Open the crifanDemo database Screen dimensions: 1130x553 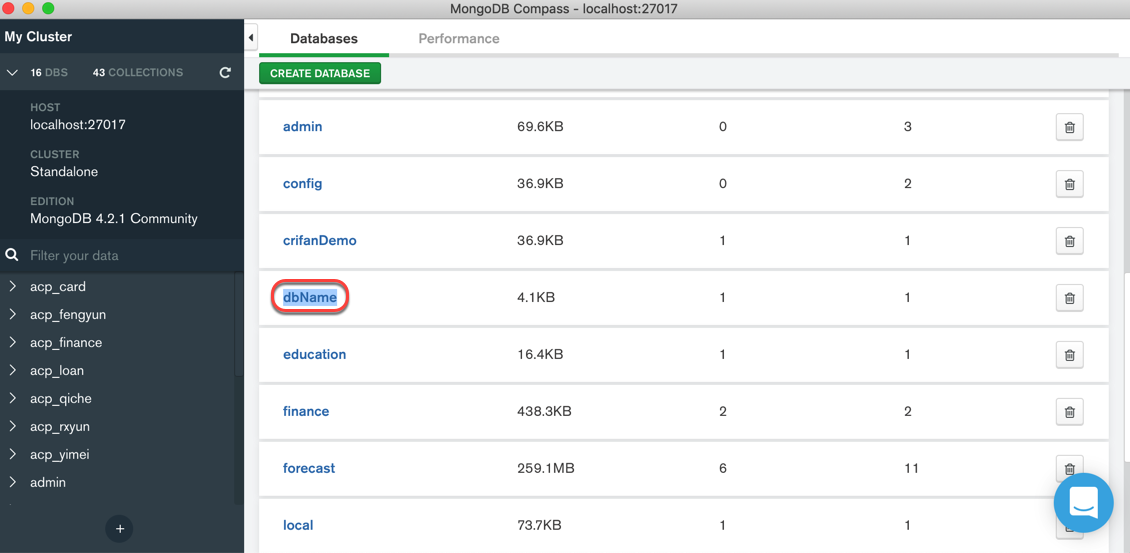(319, 241)
